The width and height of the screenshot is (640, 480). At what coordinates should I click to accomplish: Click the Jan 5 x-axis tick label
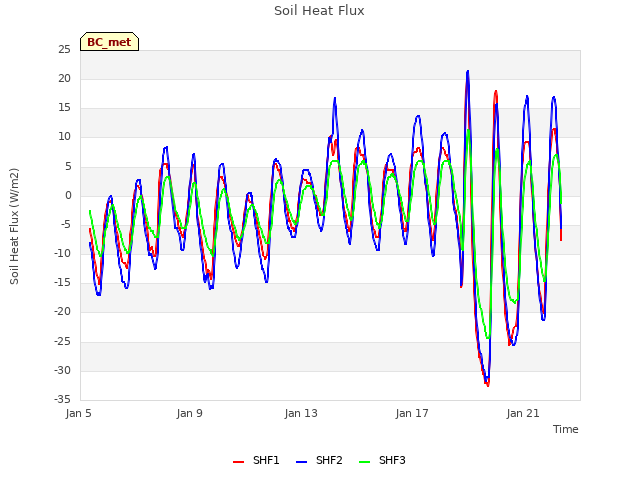pos(78,413)
